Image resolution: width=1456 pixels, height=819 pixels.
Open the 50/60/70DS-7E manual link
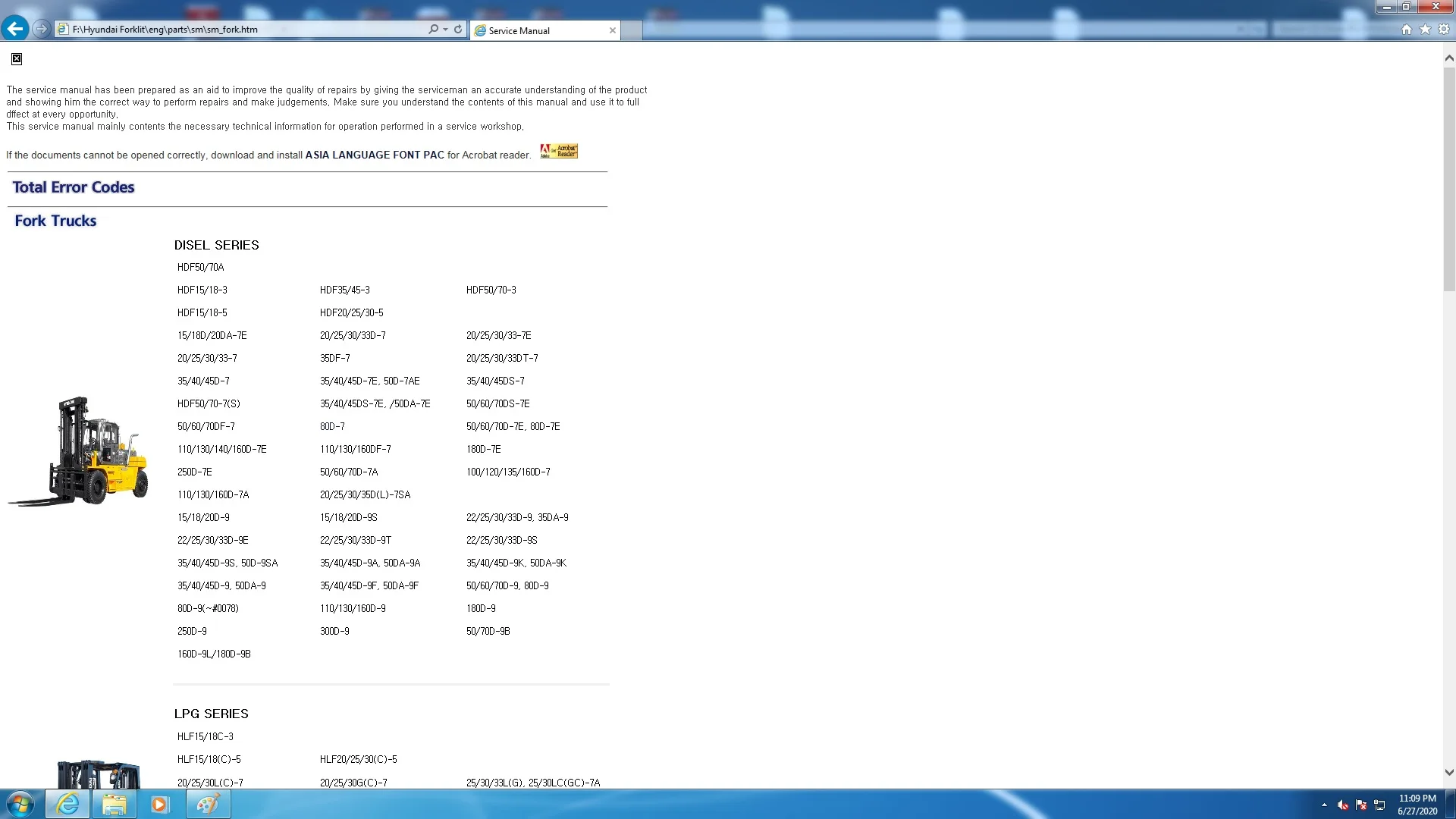tap(498, 403)
